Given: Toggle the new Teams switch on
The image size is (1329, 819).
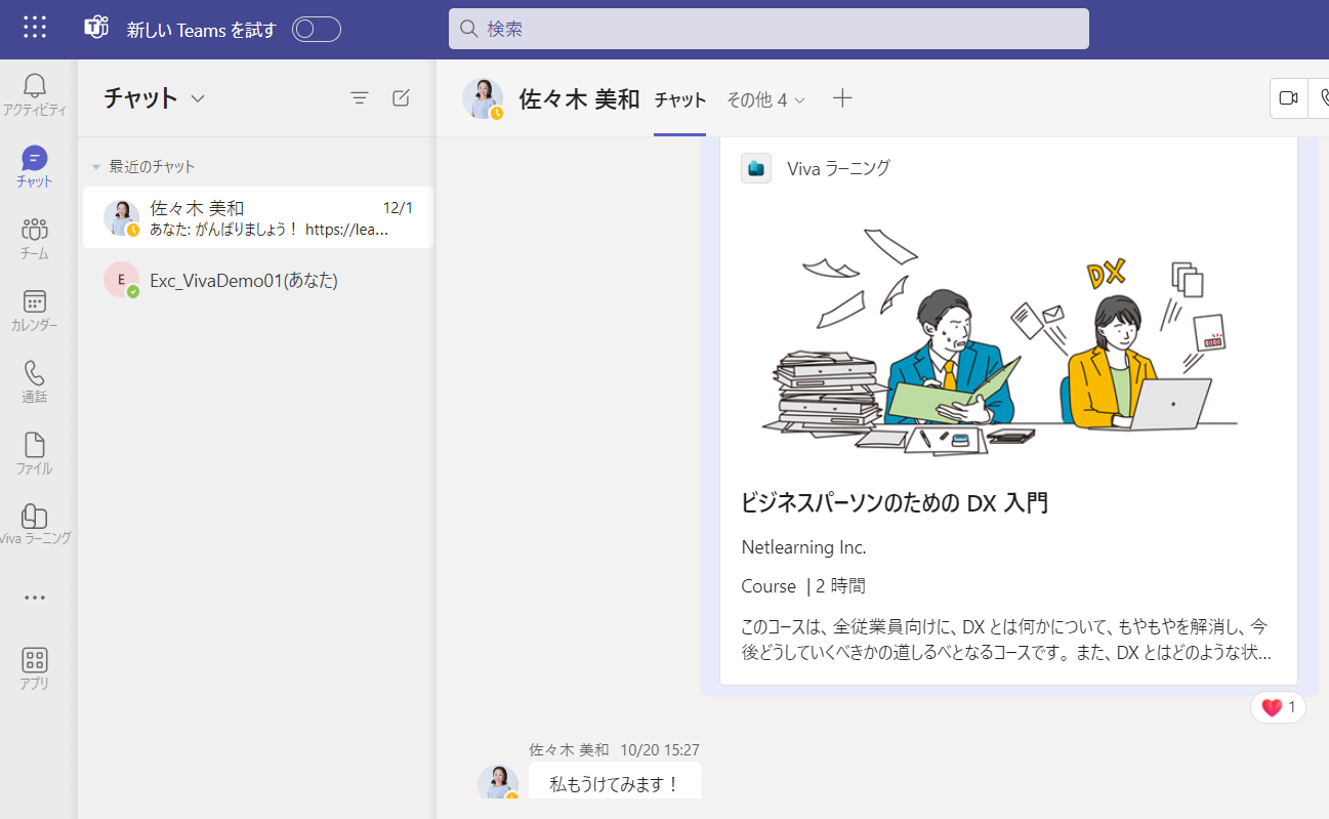Looking at the screenshot, I should (316, 29).
